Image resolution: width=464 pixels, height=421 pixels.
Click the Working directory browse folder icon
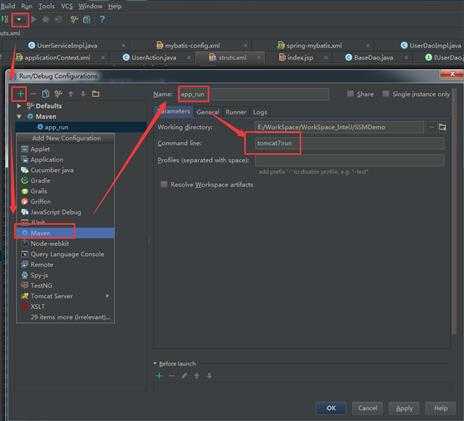click(442, 127)
